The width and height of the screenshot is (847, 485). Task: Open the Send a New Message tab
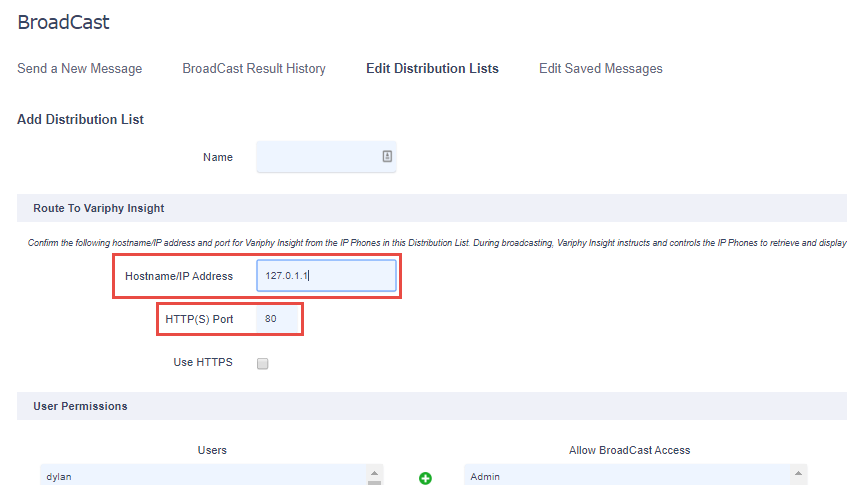tap(79, 69)
